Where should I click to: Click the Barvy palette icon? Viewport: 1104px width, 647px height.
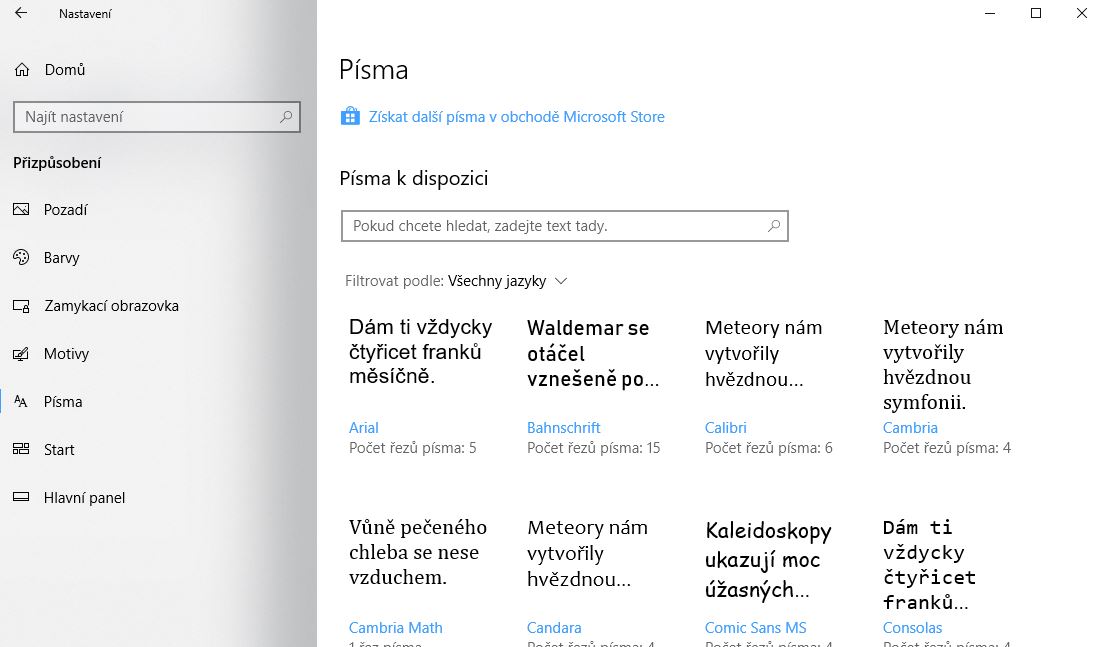[x=21, y=257]
